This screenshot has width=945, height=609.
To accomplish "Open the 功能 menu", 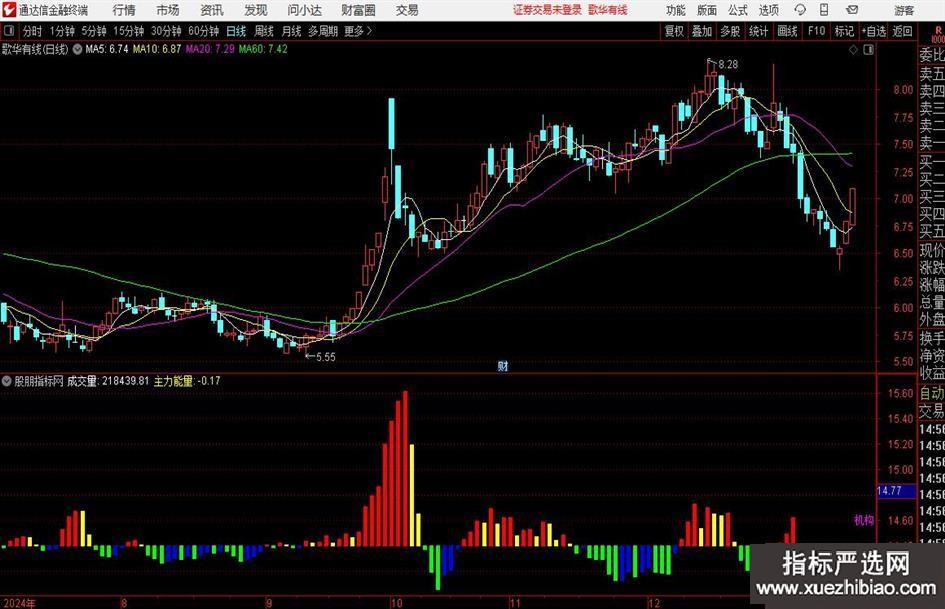I will point(676,10).
